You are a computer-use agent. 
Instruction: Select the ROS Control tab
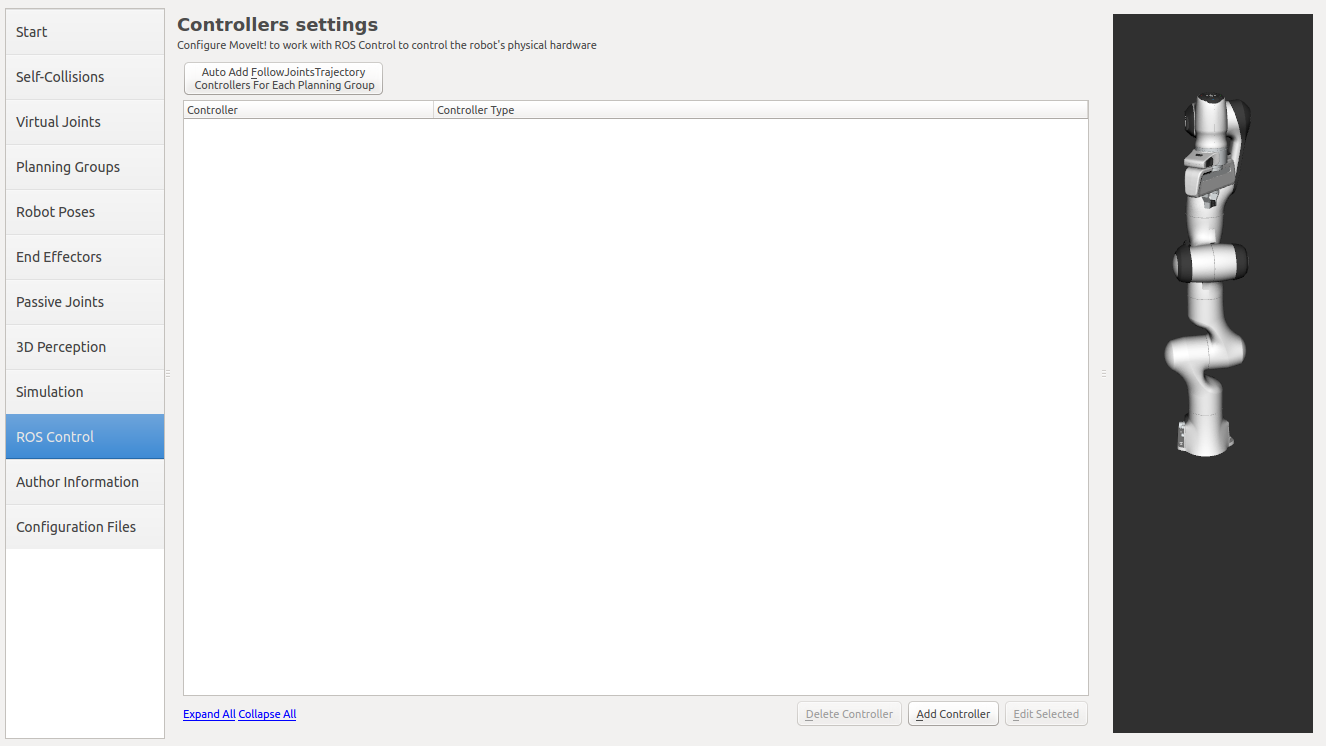(85, 437)
